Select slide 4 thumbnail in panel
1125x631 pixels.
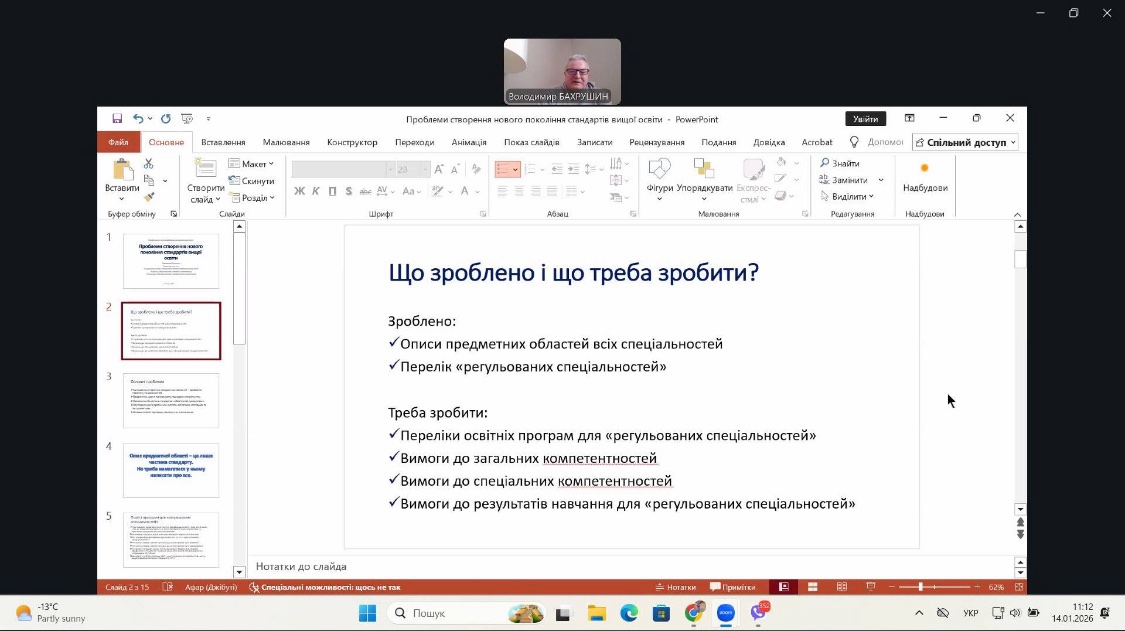[x=171, y=470]
